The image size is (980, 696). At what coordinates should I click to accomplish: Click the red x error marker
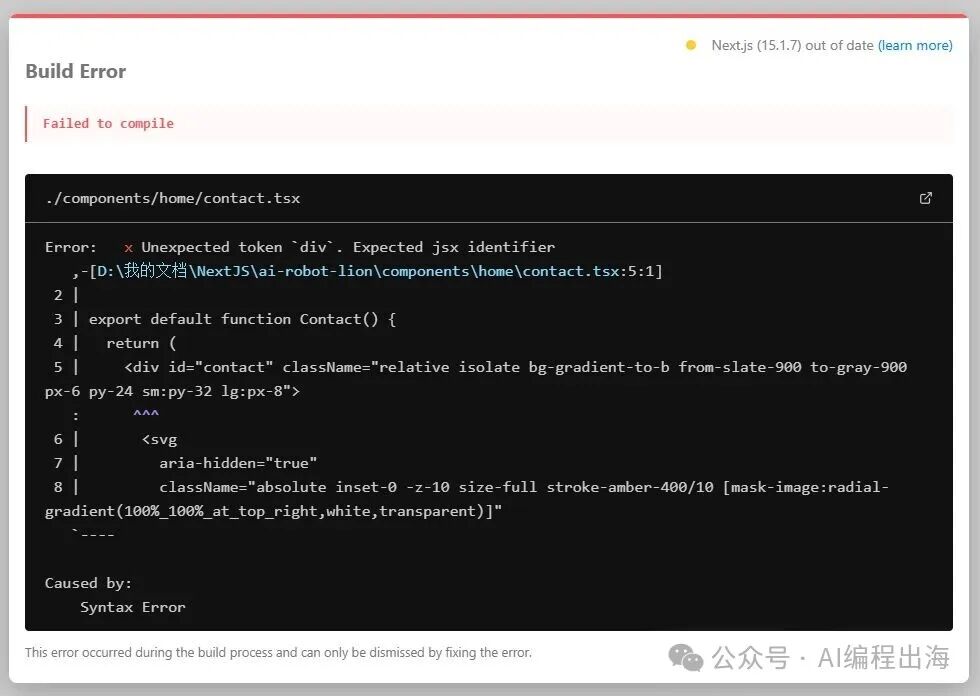[x=129, y=247]
